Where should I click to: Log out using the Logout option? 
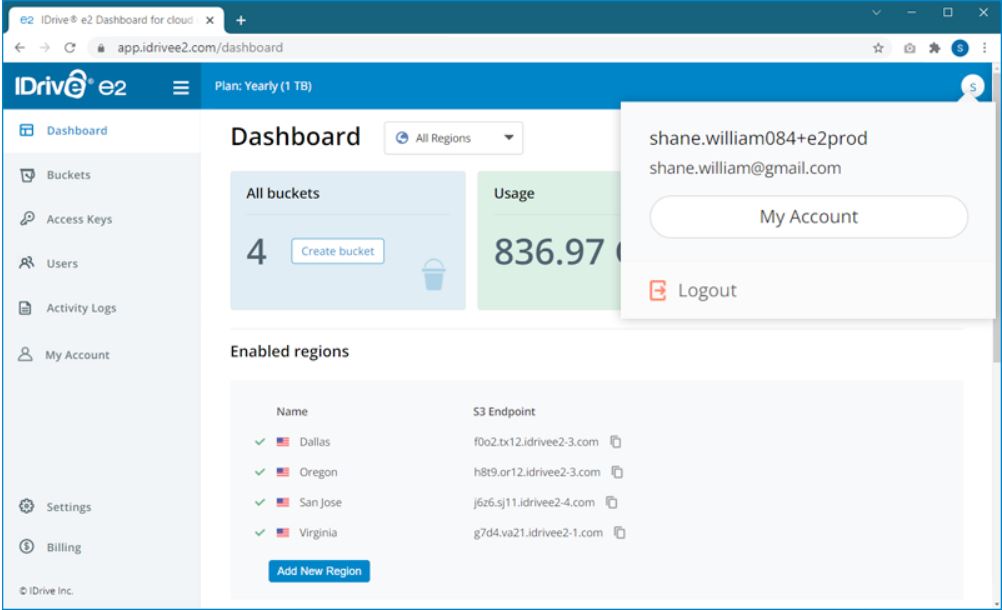[x=706, y=290]
